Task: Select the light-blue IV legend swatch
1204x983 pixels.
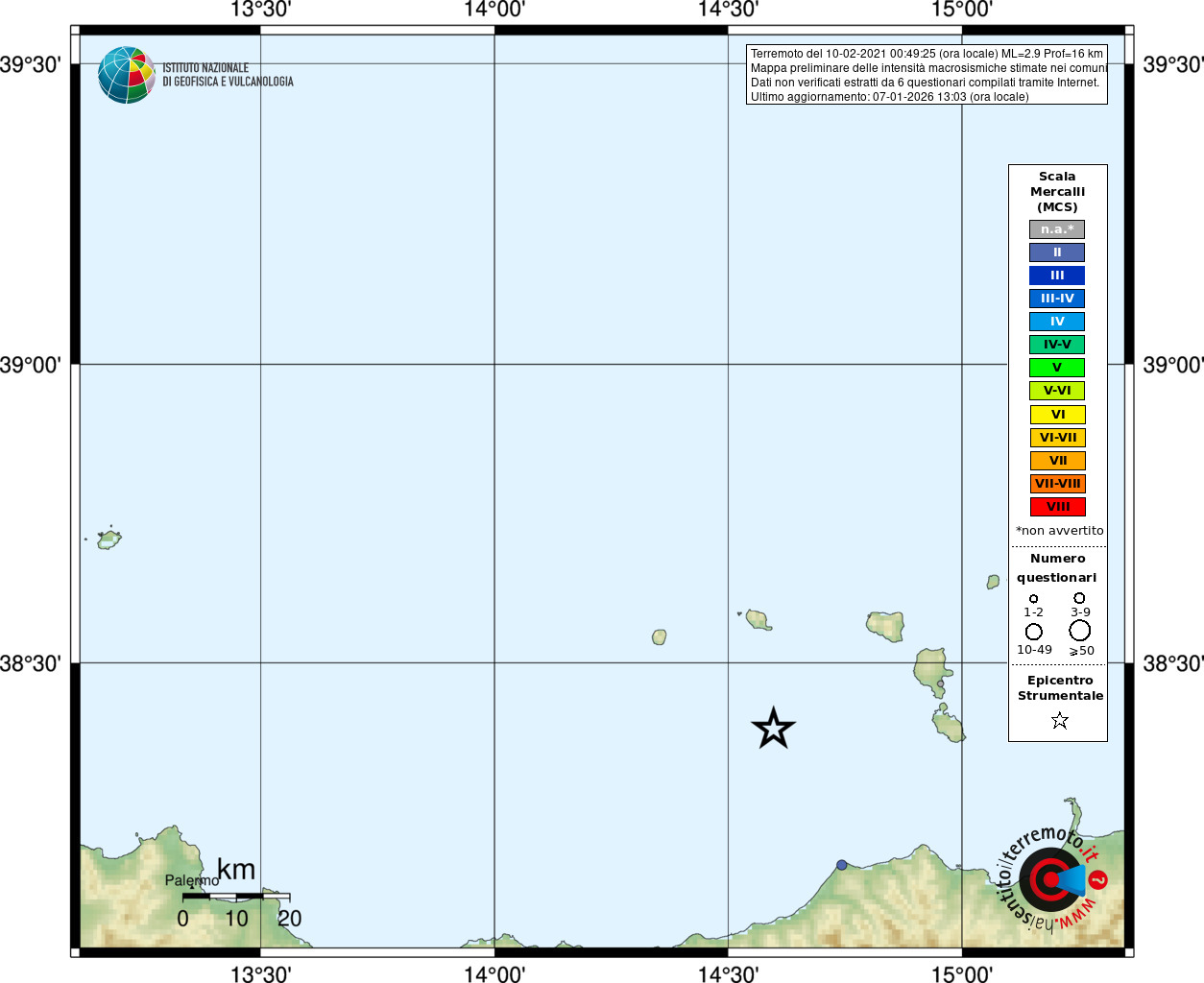Action: pyautogui.click(x=1057, y=322)
